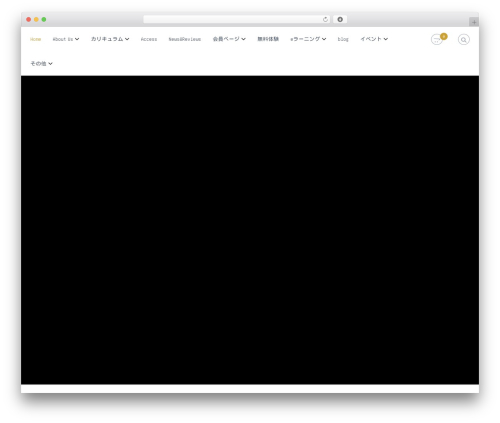Expand the カリキュラム dropdown menu
The height and width of the screenshot is (423, 500).
(x=110, y=39)
